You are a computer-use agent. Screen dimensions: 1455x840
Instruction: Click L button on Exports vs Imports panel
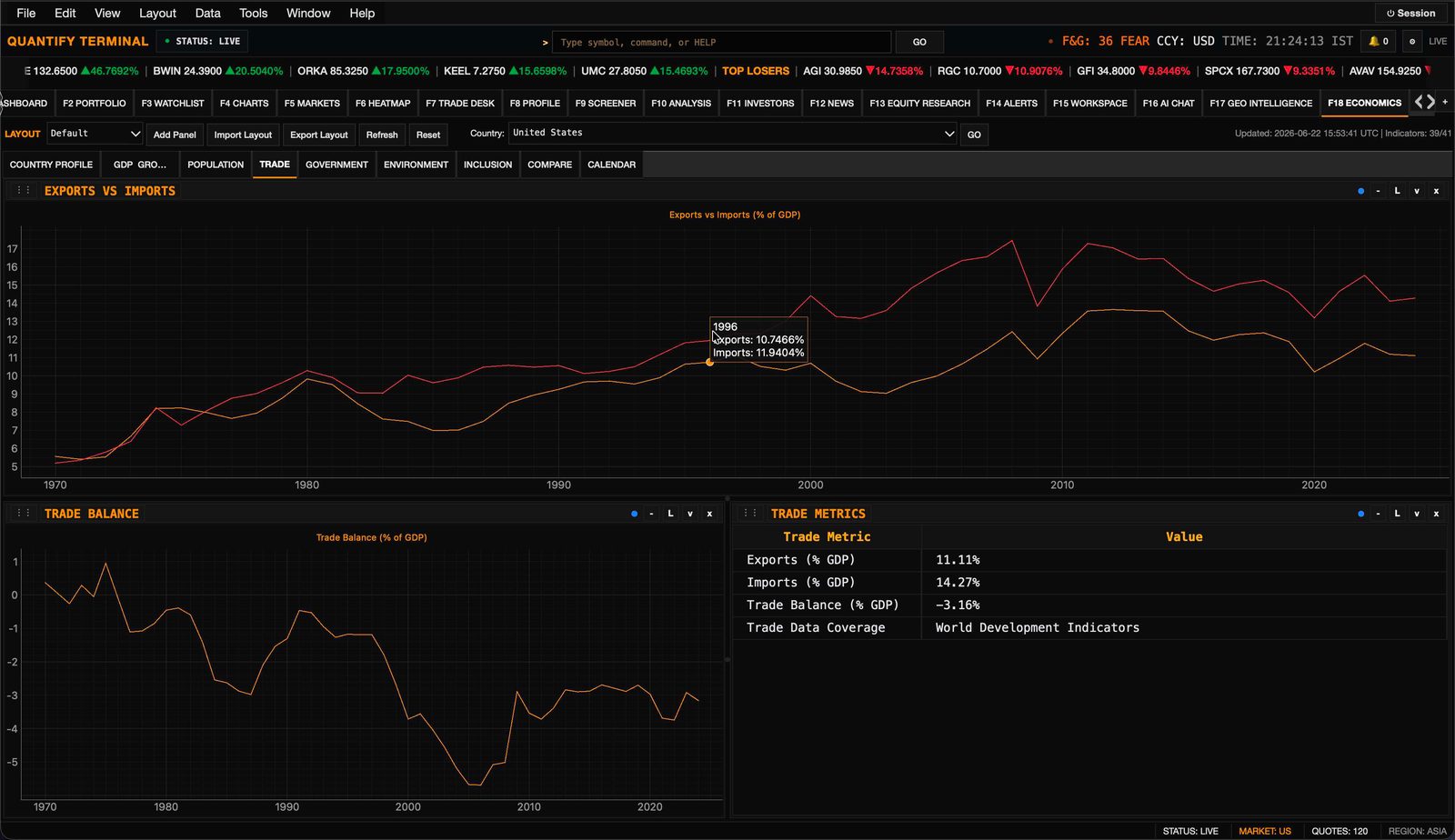point(1398,191)
